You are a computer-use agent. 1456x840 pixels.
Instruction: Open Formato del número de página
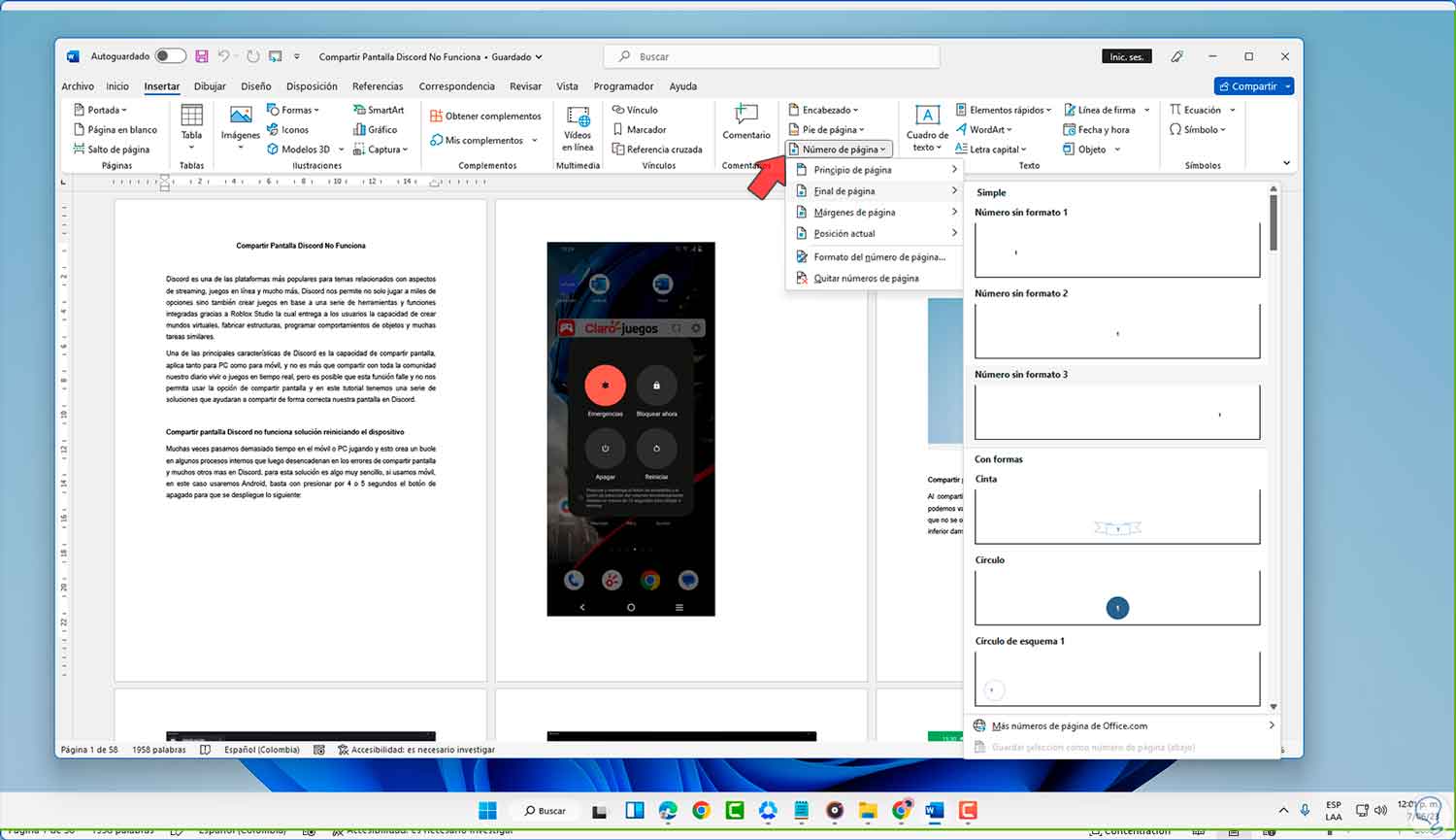coord(876,257)
